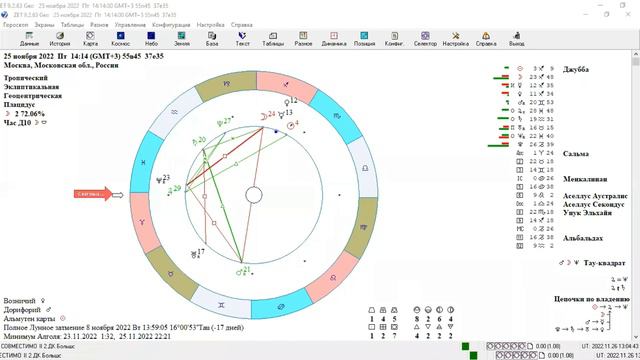
Task: Open the История toolbar button
Action: pyautogui.click(x=60, y=39)
